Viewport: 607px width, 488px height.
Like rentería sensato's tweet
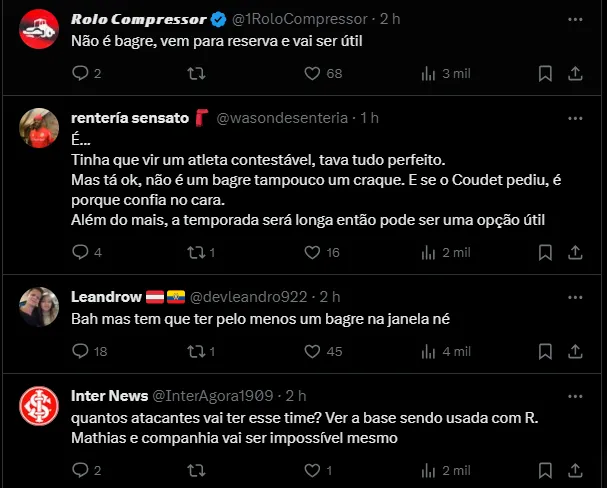pyautogui.click(x=311, y=252)
